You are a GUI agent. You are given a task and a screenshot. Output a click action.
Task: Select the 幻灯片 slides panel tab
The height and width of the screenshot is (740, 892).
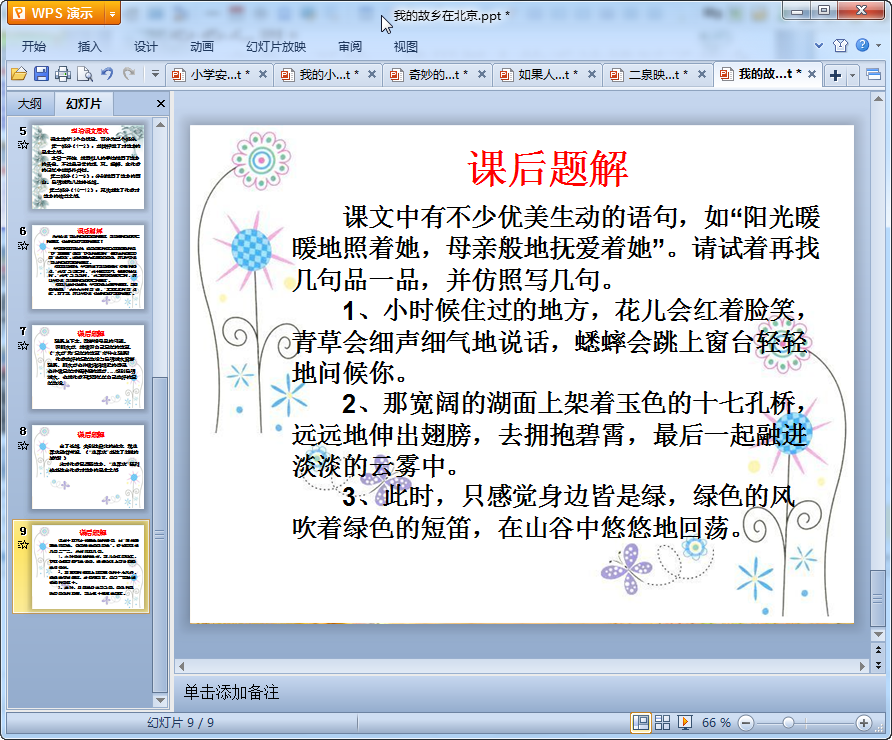pos(84,104)
